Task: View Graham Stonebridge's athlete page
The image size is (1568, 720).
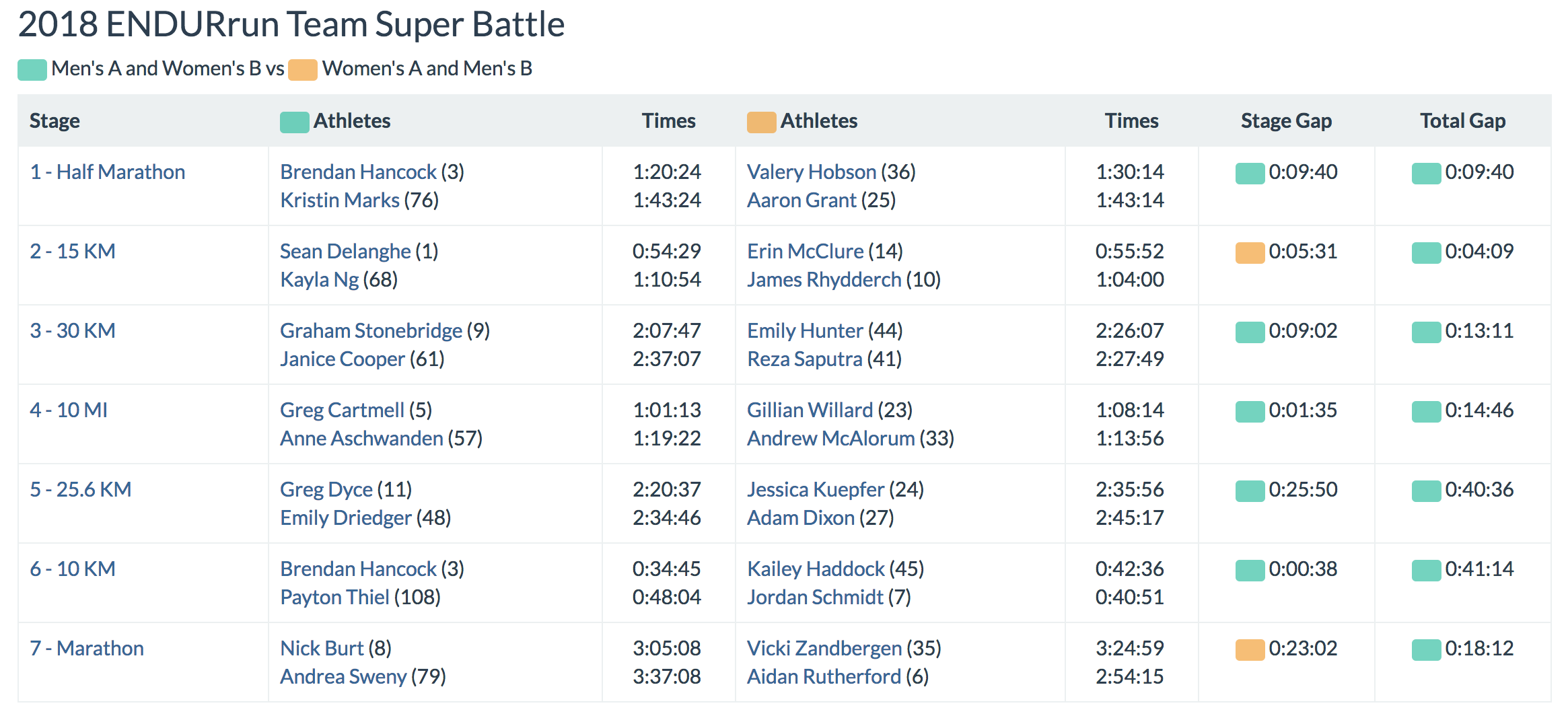Action: point(371,331)
